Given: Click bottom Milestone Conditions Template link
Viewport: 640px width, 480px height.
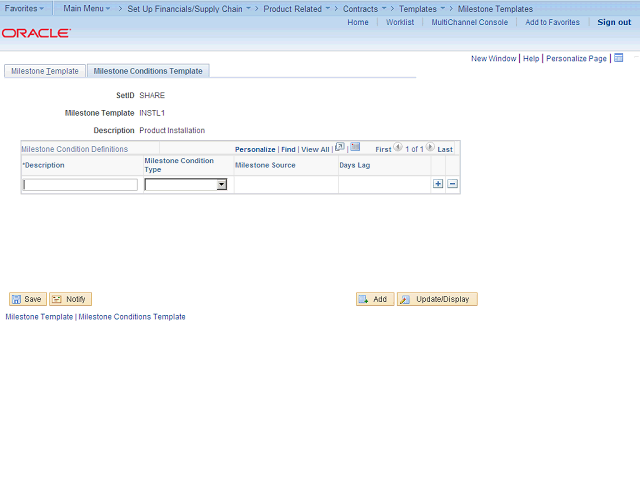Looking at the screenshot, I should pyautogui.click(x=132, y=317).
